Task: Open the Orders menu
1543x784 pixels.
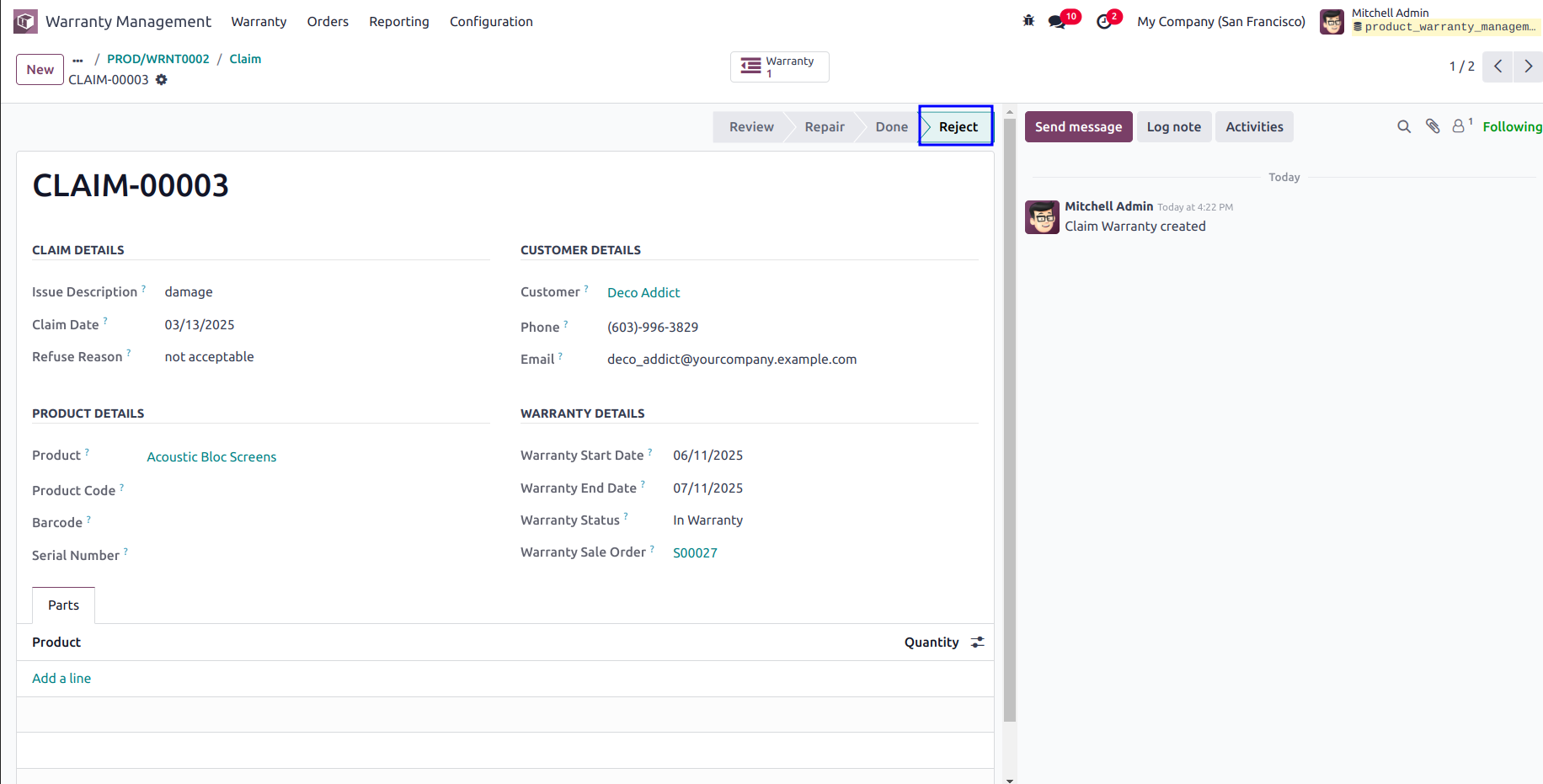Action: (328, 22)
